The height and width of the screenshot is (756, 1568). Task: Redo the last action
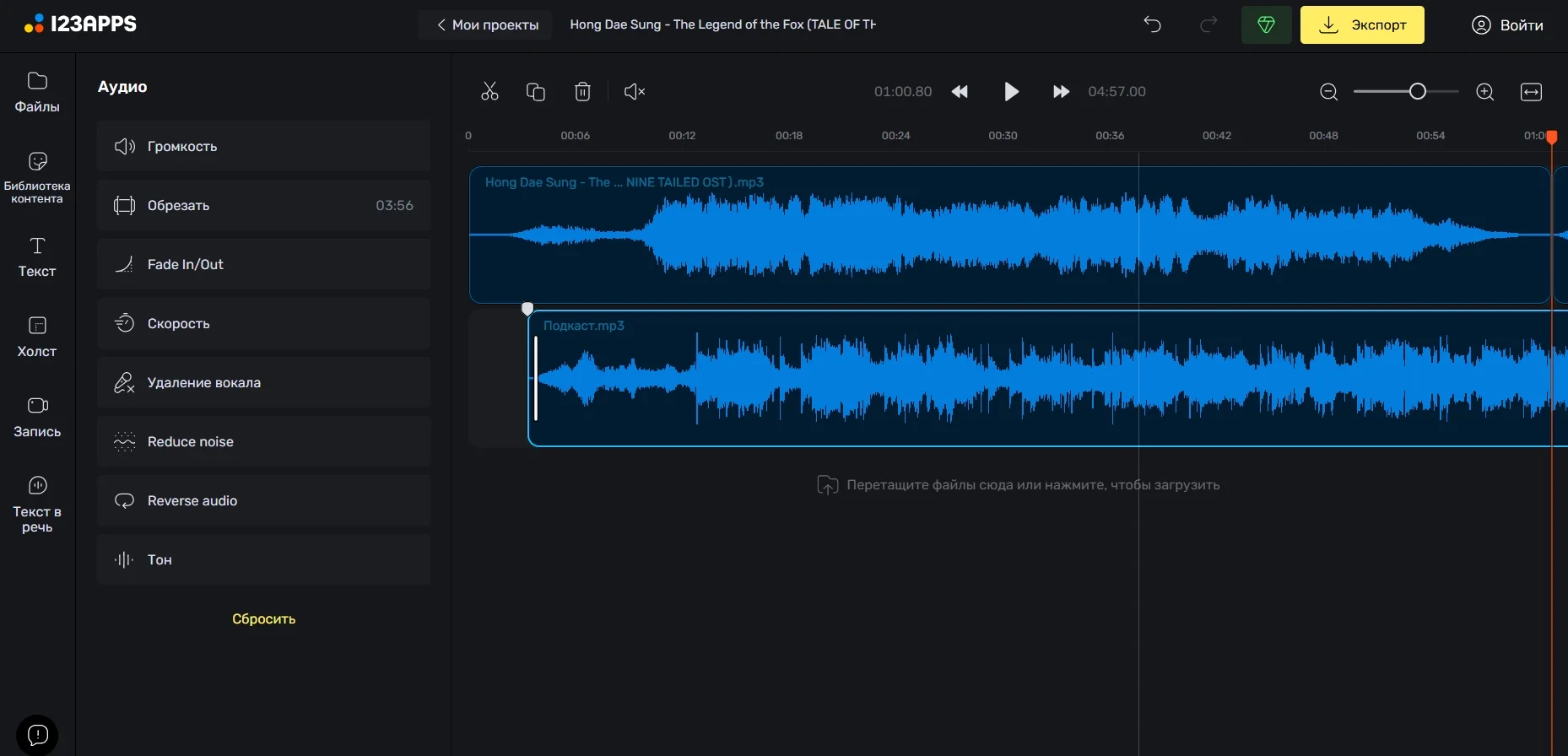coord(1208,24)
